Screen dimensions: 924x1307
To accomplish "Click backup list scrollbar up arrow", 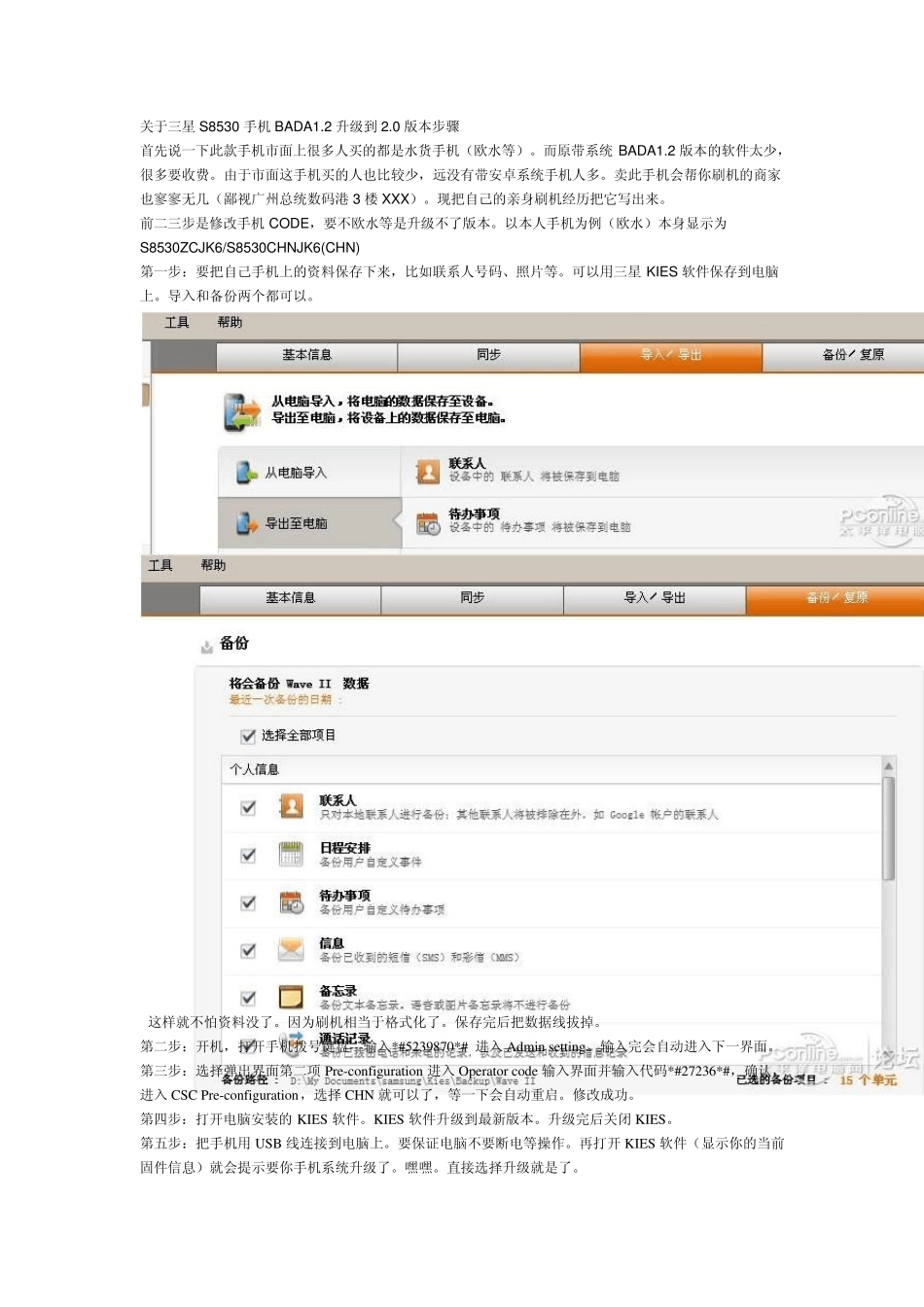I will coord(888,766).
